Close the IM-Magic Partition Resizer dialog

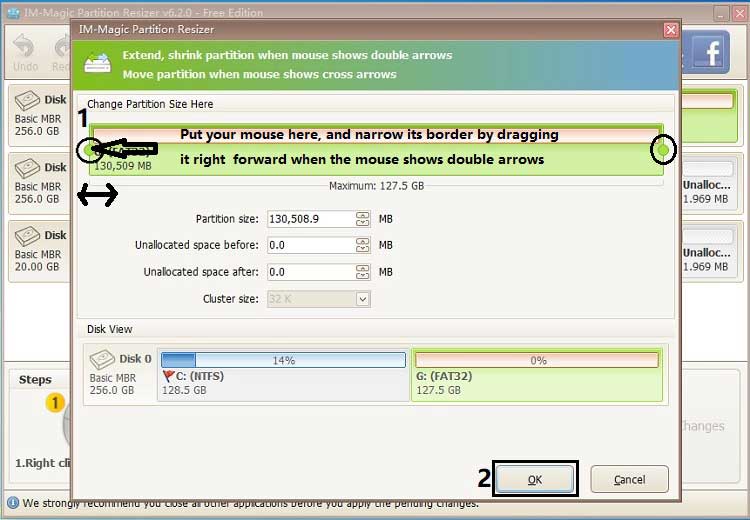point(670,30)
